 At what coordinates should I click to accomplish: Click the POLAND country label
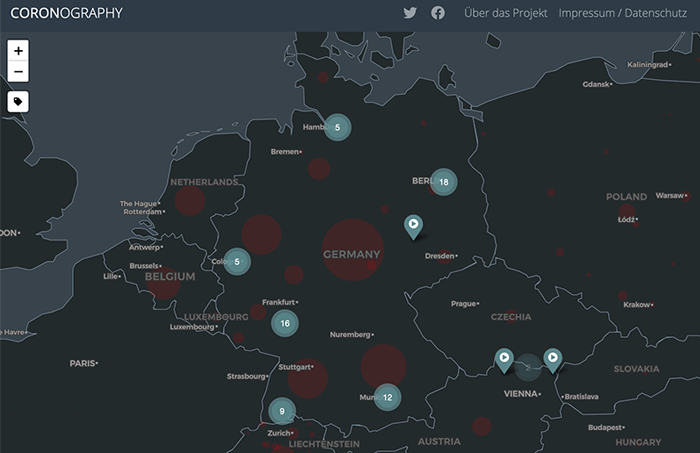(x=626, y=197)
